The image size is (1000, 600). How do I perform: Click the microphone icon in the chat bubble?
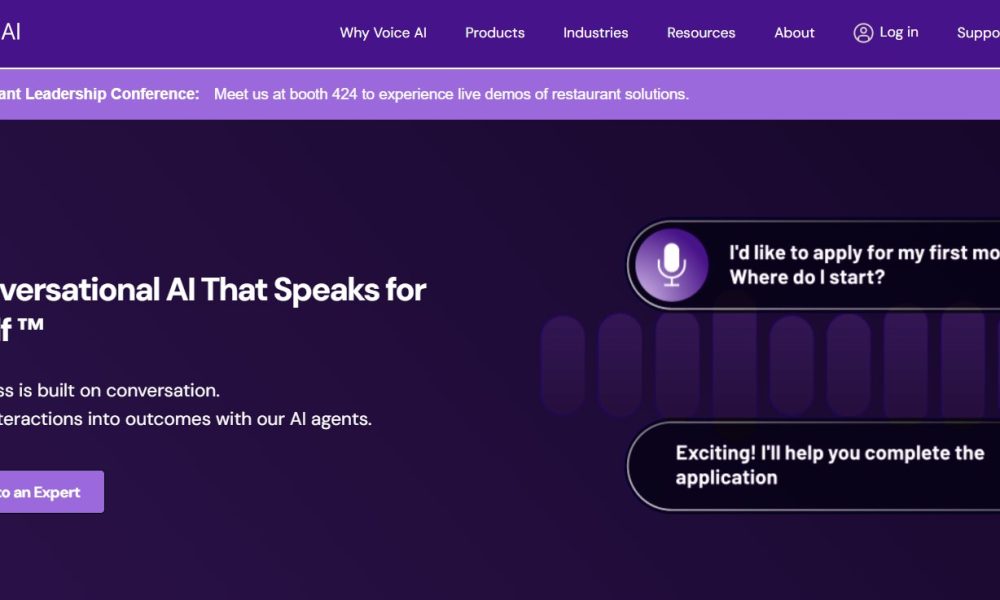point(672,265)
